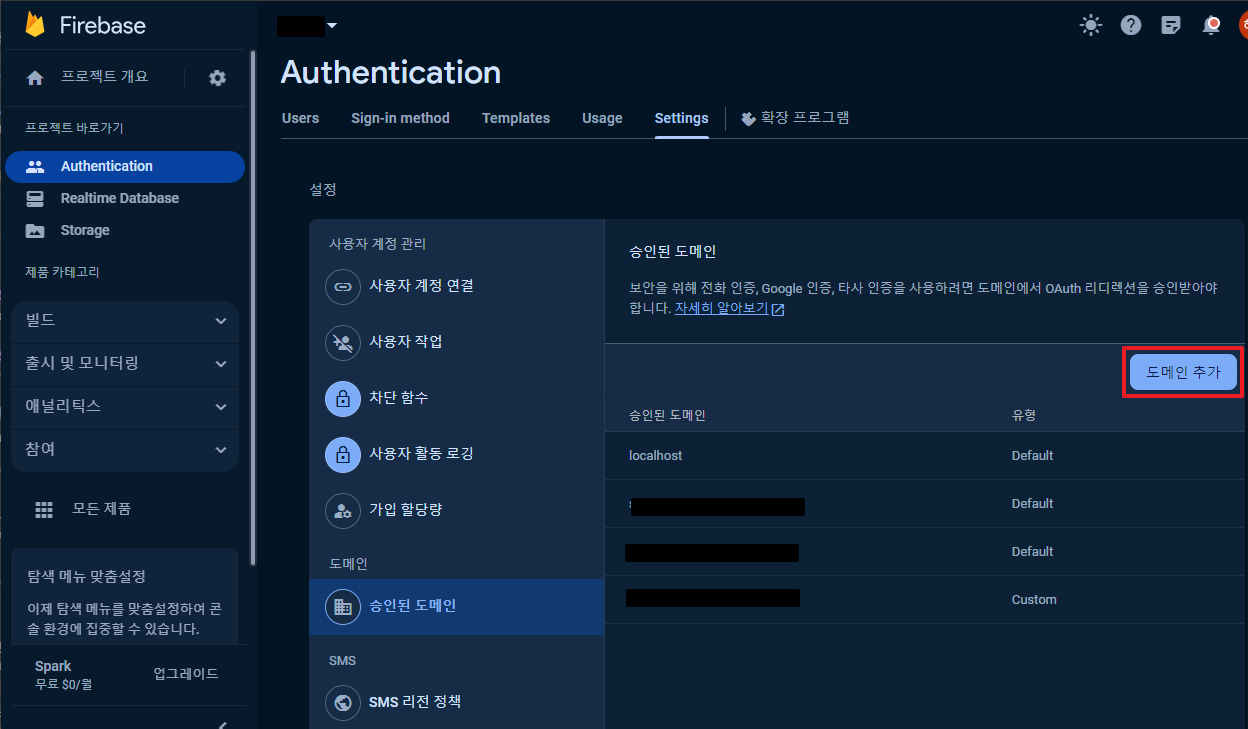This screenshot has height=729, width=1248.
Task: Click the Realtime Database icon
Action: click(x=35, y=199)
